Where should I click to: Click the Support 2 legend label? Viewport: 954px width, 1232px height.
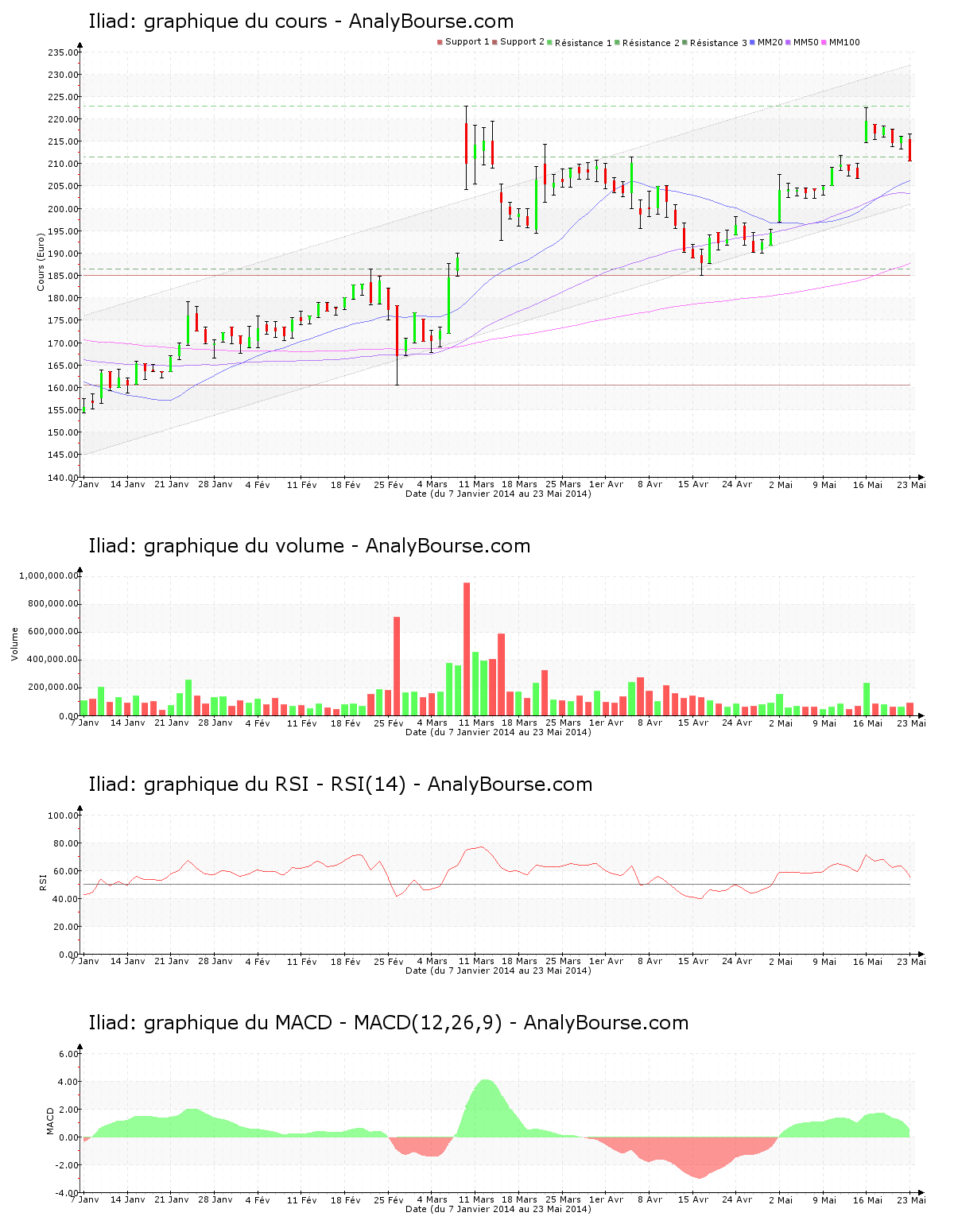tap(522, 41)
